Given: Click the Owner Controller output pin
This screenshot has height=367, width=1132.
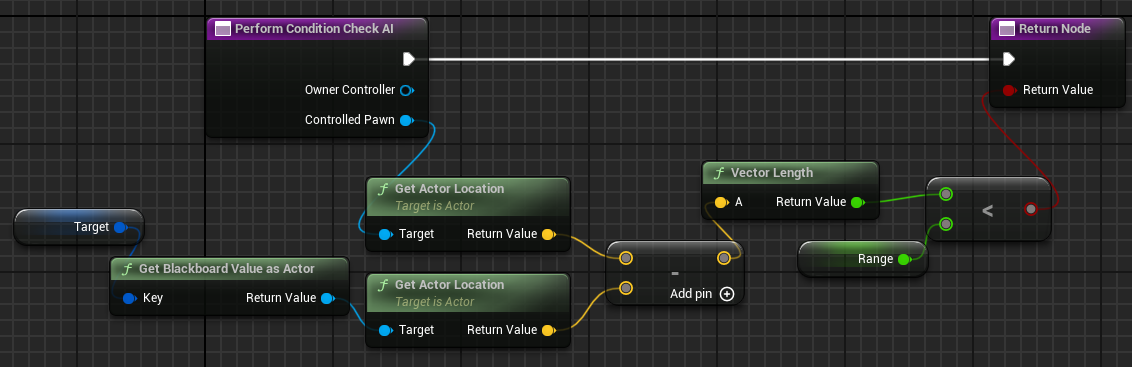Looking at the screenshot, I should pyautogui.click(x=406, y=90).
